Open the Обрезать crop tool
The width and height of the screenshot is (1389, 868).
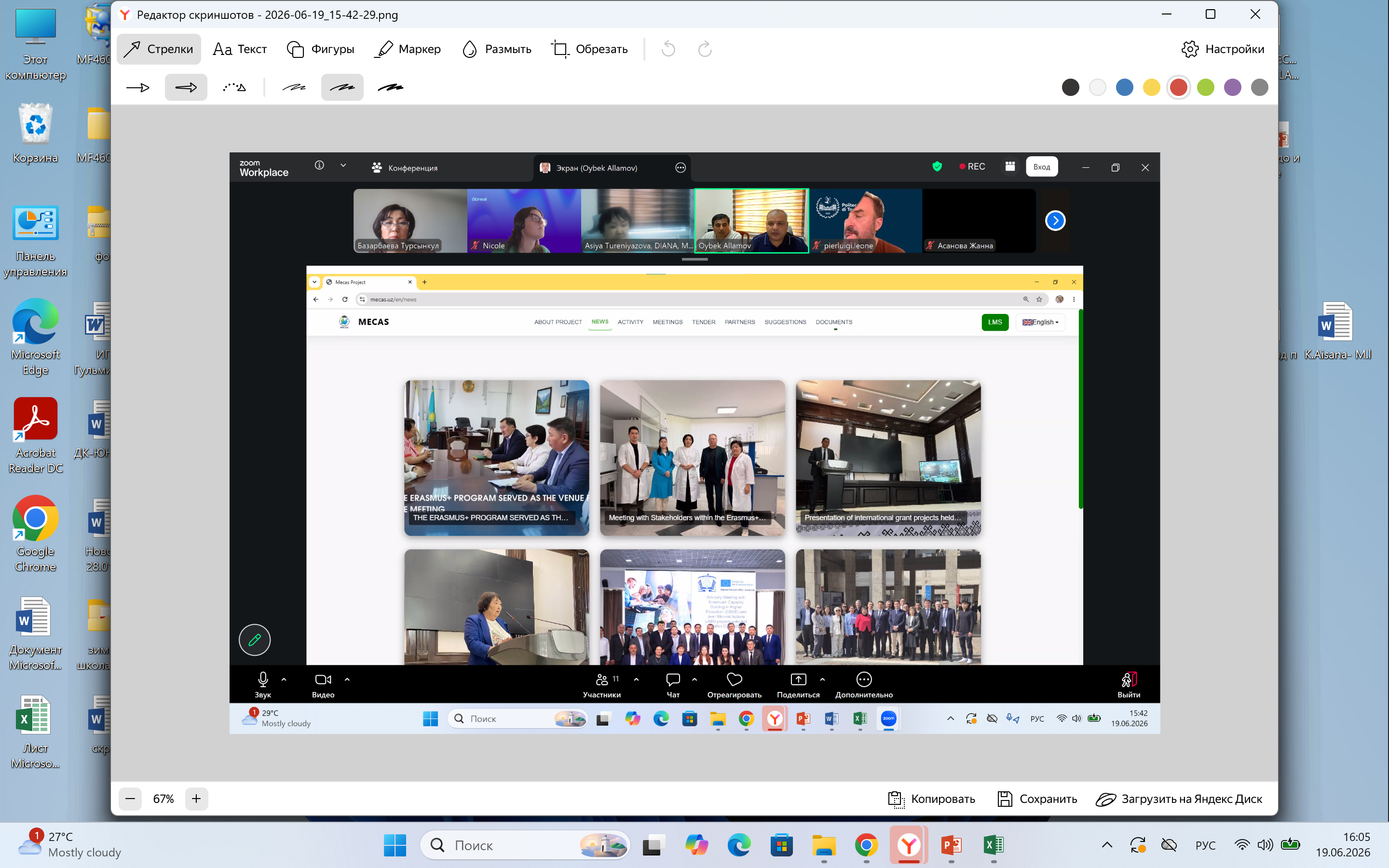tap(589, 49)
